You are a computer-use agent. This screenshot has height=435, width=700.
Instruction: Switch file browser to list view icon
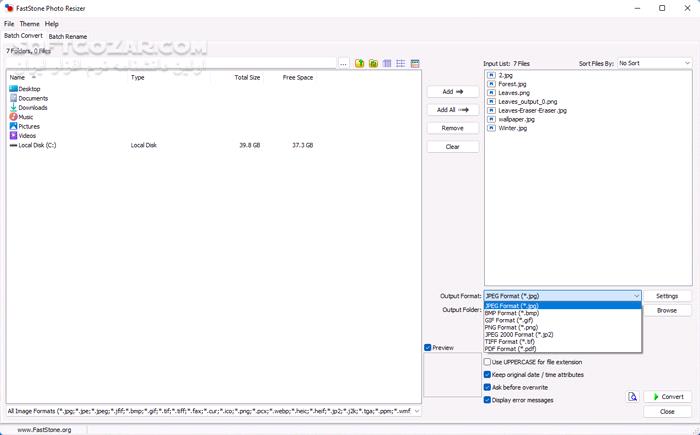[x=401, y=64]
